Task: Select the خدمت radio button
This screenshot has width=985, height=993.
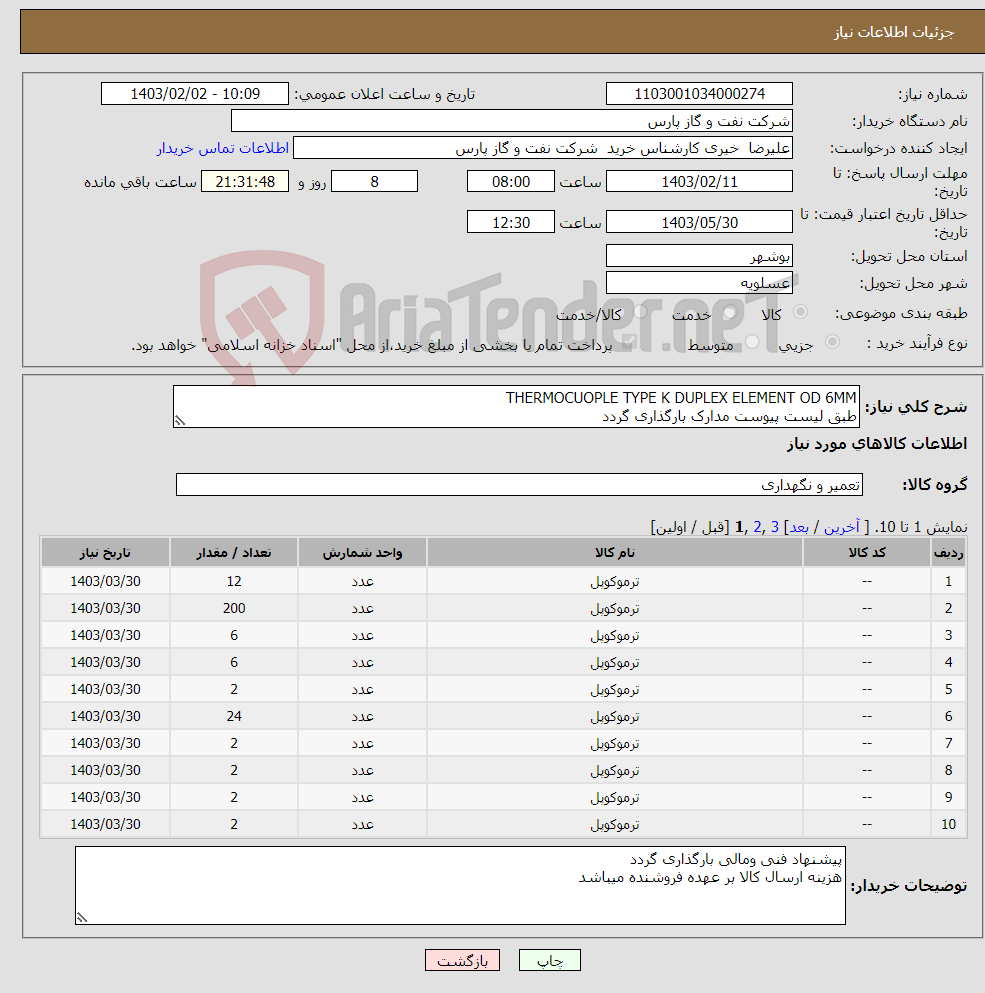Action: 730,312
